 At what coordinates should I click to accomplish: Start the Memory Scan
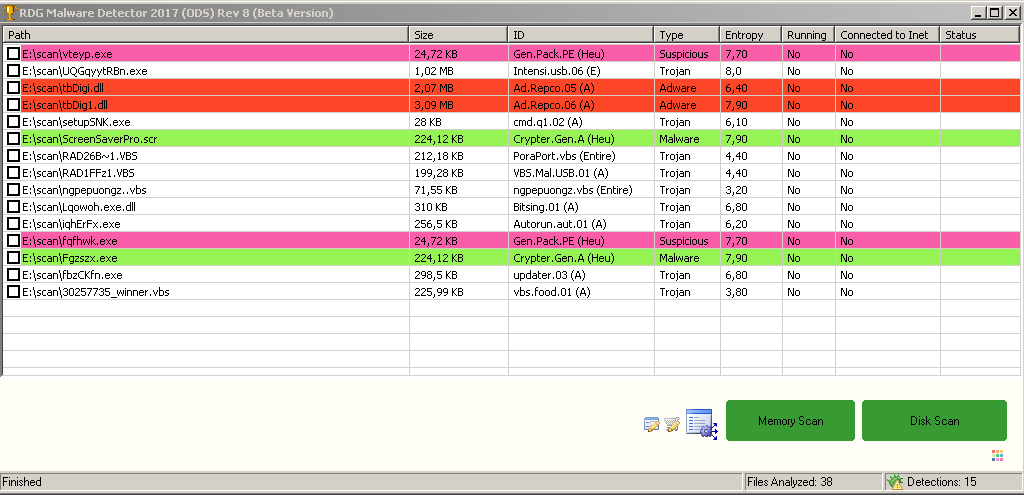point(790,421)
